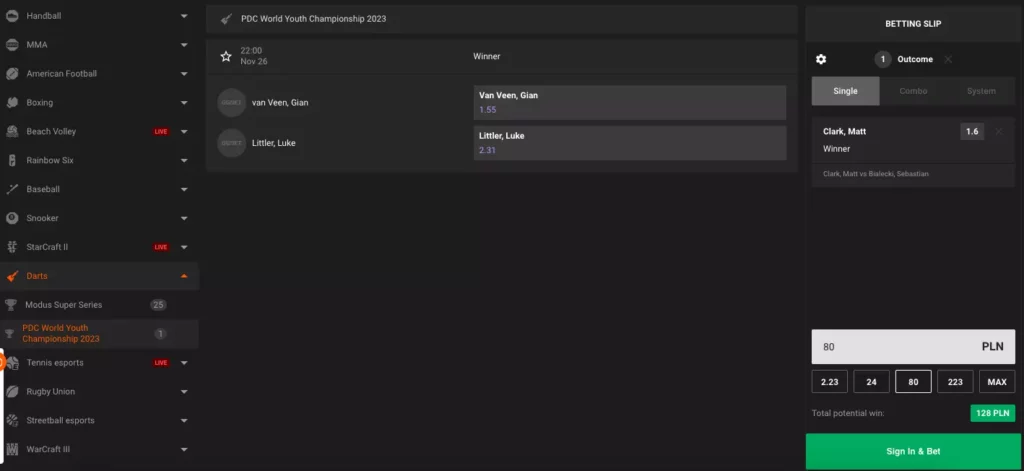
Task: Set stake to 223 quick amount
Action: click(955, 382)
